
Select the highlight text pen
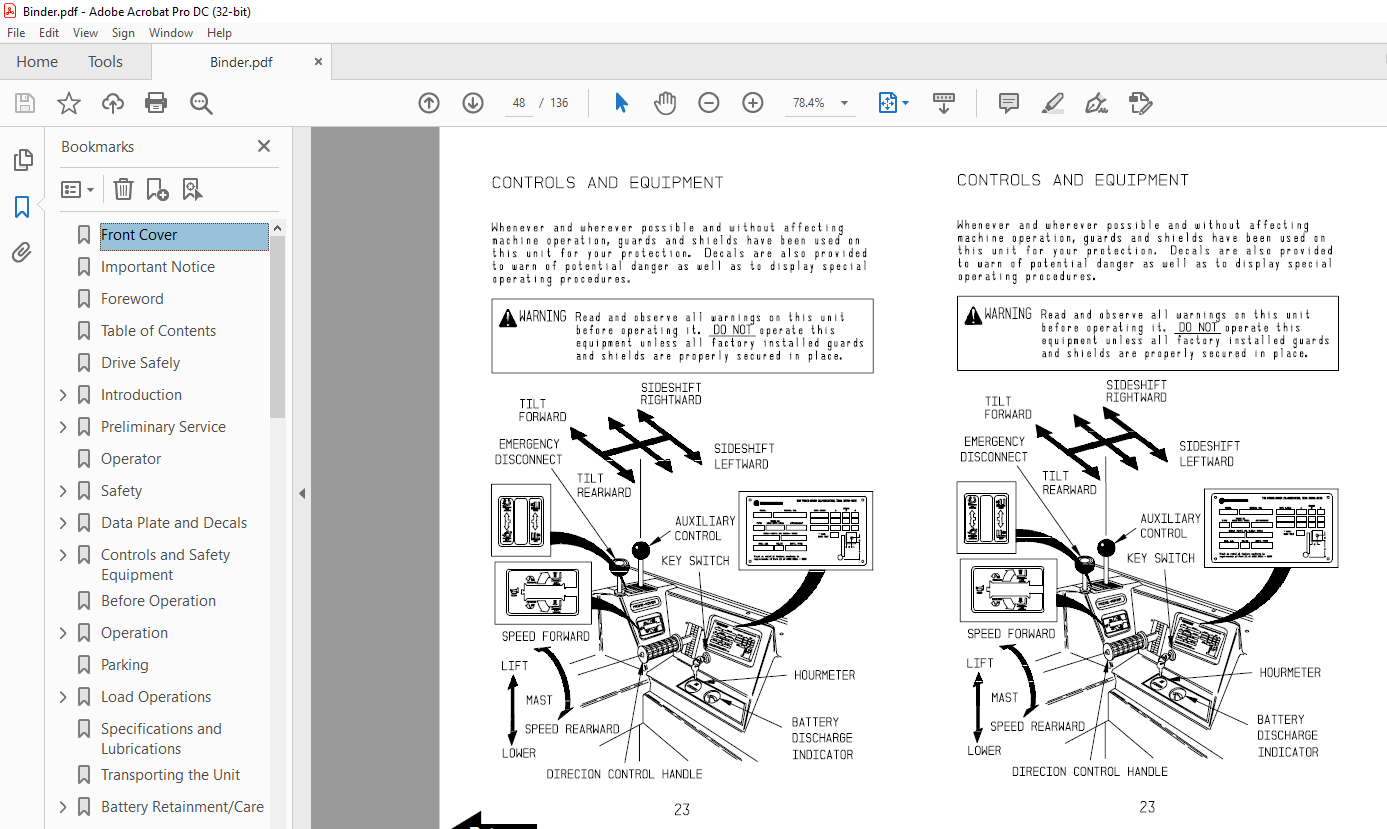1052,103
